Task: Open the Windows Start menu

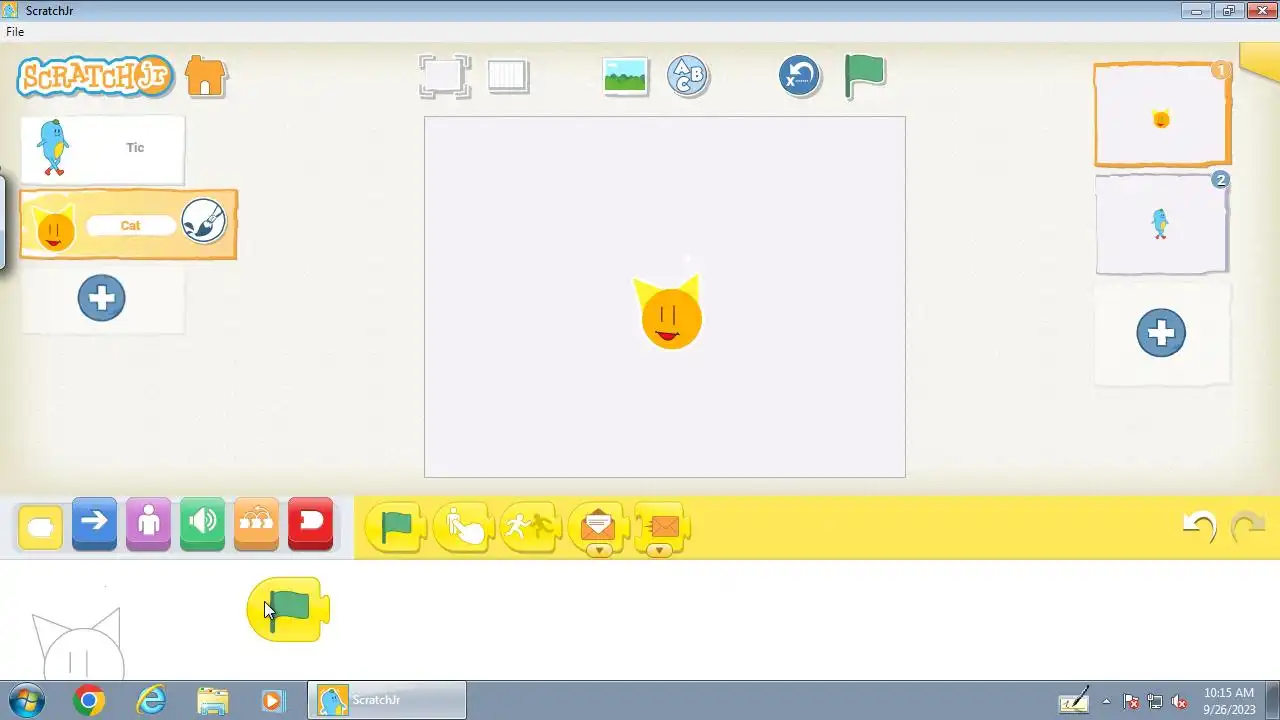Action: pos(27,700)
